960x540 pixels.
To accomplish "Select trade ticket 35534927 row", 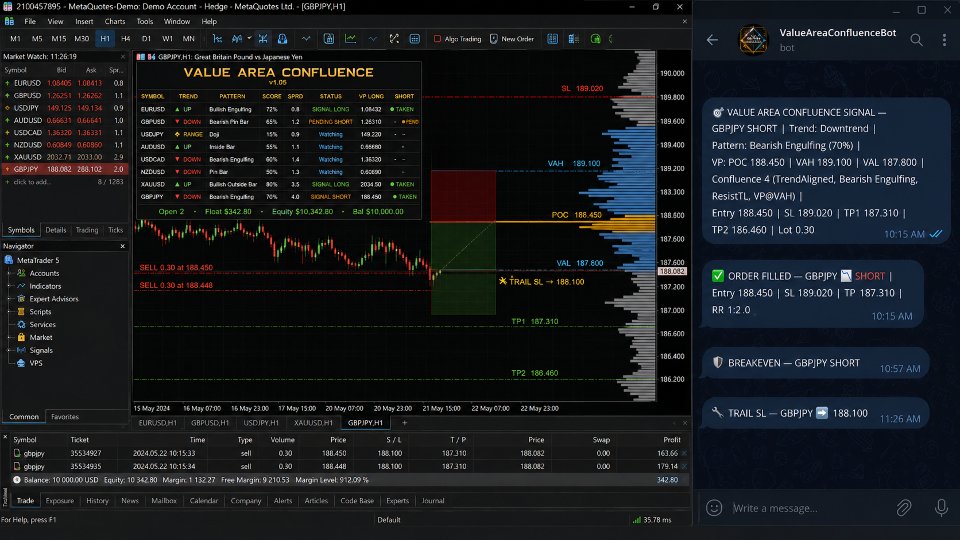I will click(x=345, y=454).
